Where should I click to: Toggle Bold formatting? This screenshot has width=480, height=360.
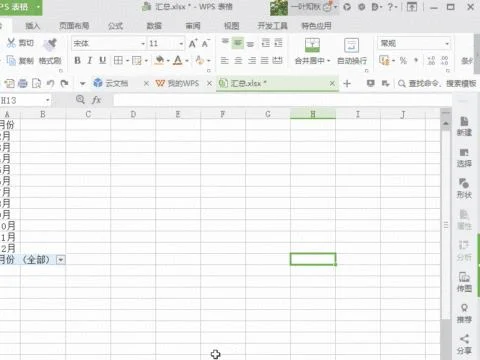[x=77, y=60]
